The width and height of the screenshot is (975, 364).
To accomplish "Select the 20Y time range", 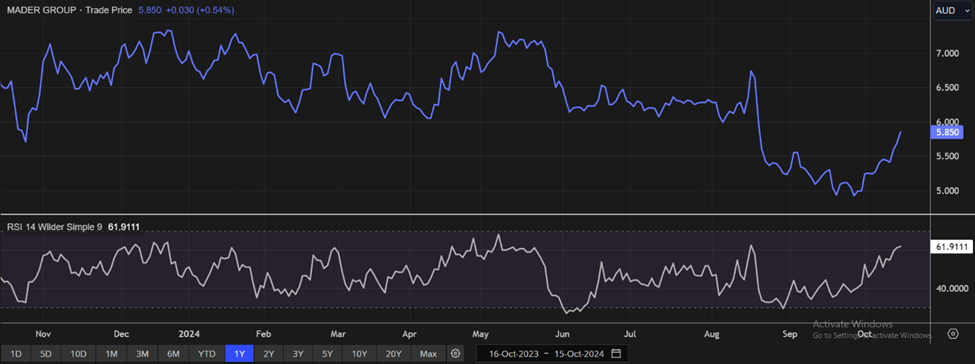I will (x=394, y=353).
